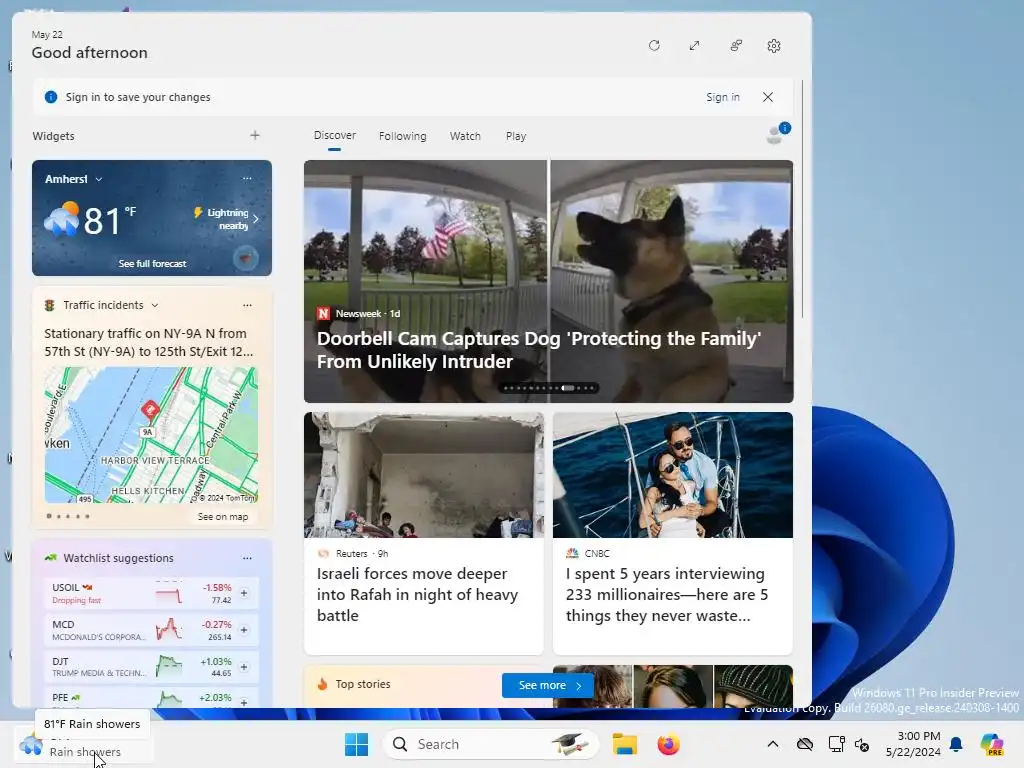Click the muted volume tray icon
Viewport: 1024px width, 768px height.
[862, 744]
